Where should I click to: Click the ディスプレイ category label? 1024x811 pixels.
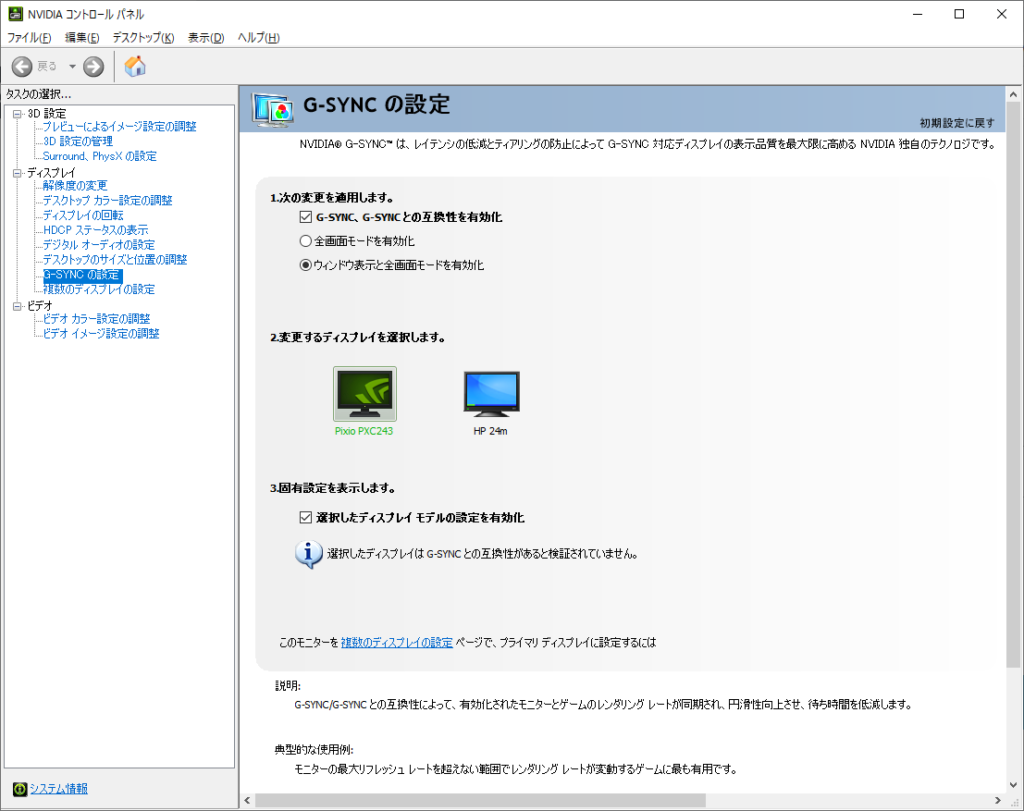52,173
